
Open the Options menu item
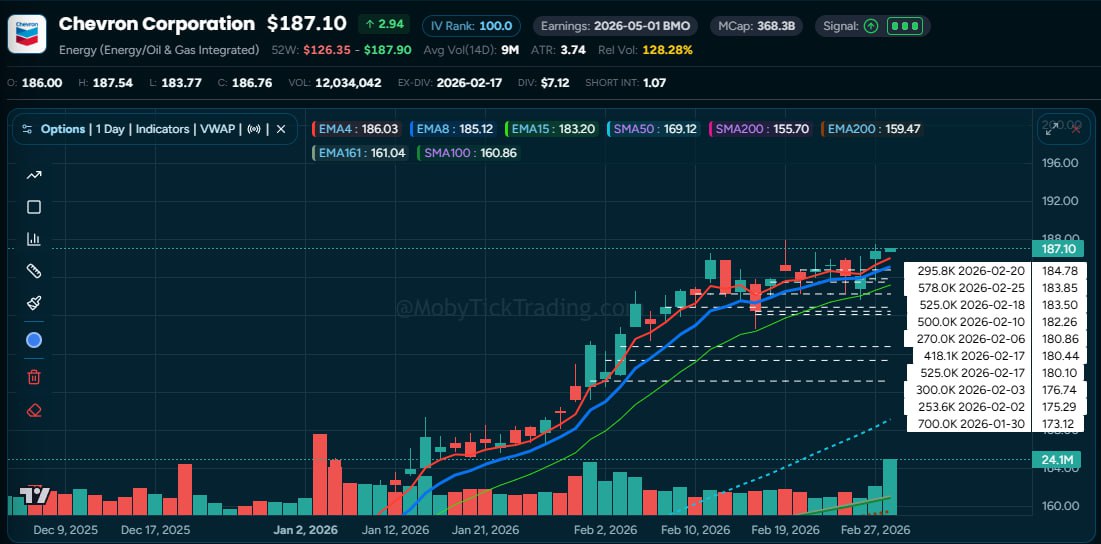tap(62, 129)
